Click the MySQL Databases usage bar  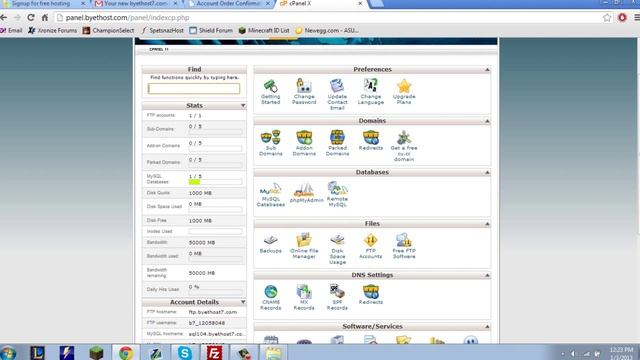pos(215,182)
